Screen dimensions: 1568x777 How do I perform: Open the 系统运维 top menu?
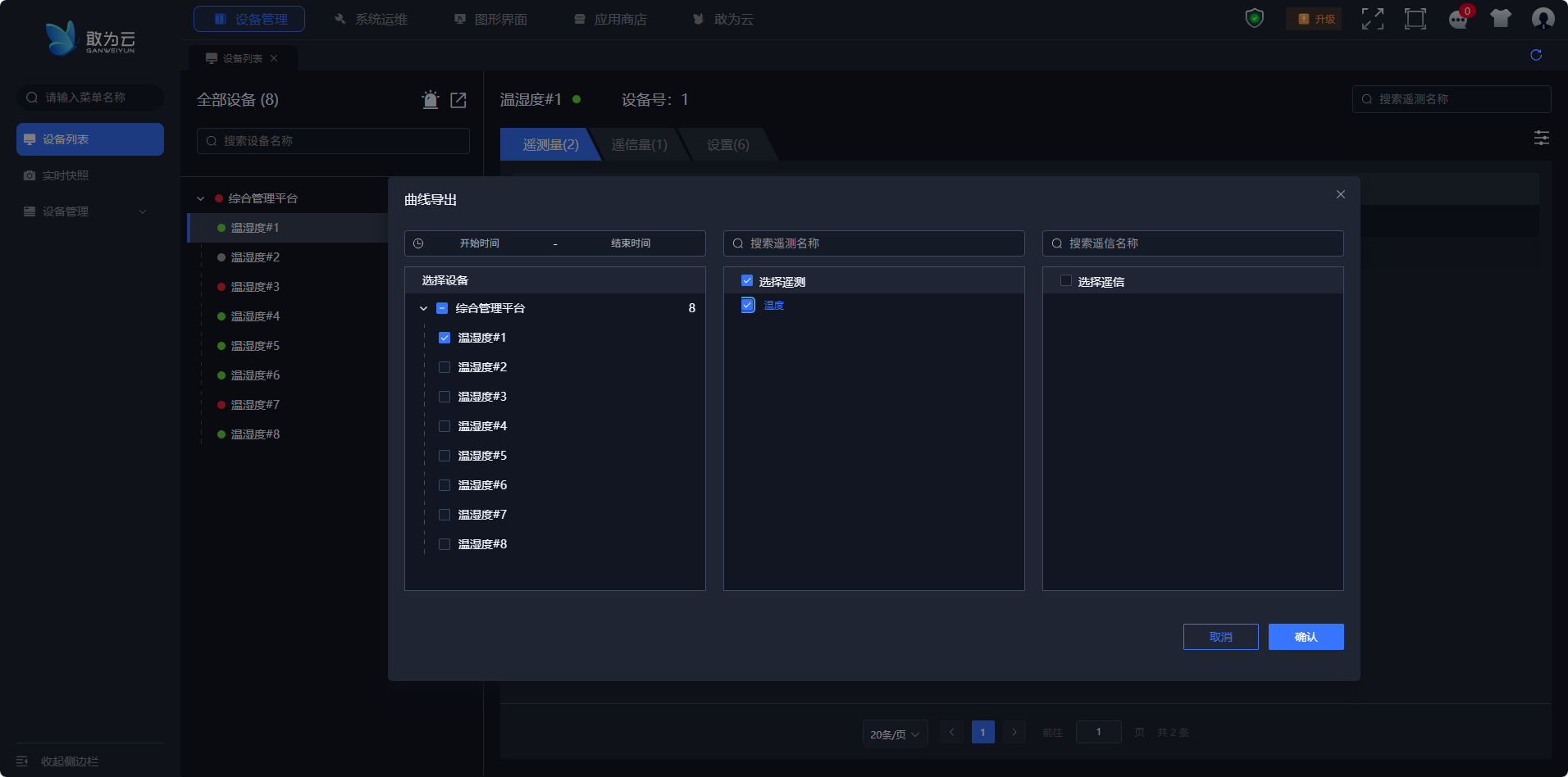(371, 19)
